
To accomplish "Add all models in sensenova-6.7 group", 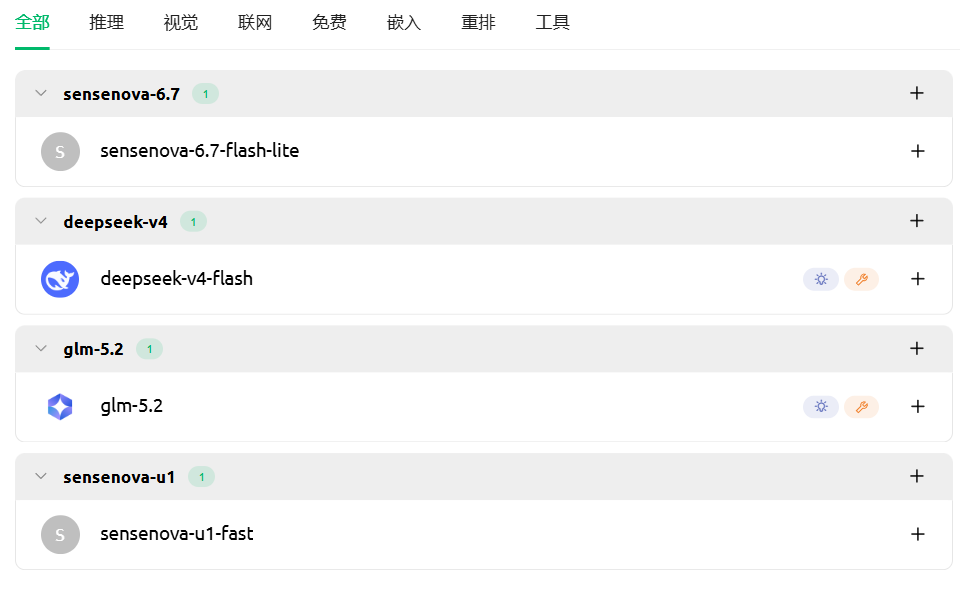I will click(917, 93).
